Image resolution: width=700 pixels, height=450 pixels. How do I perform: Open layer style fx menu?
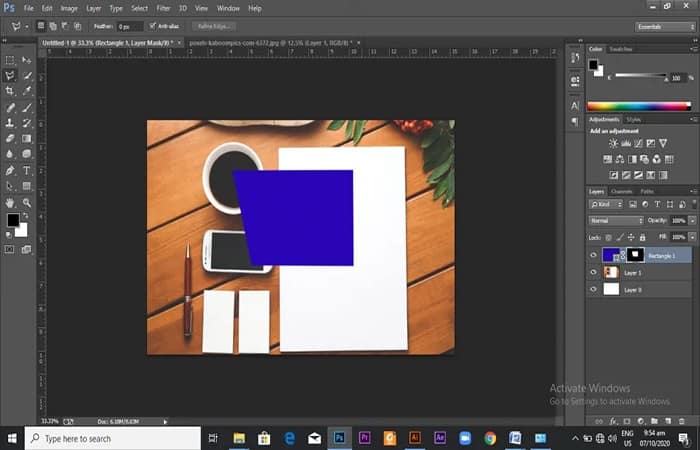tap(613, 421)
